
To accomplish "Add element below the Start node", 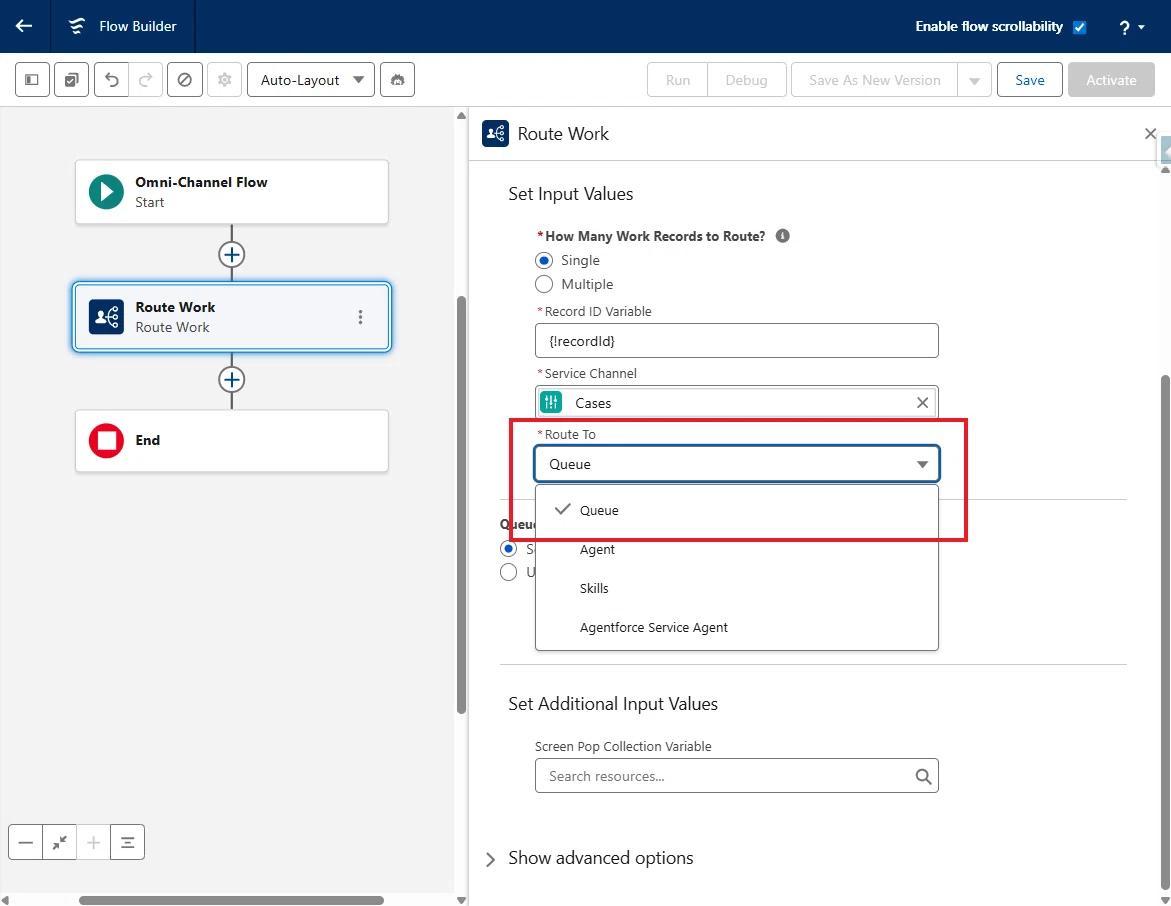I will point(232,255).
